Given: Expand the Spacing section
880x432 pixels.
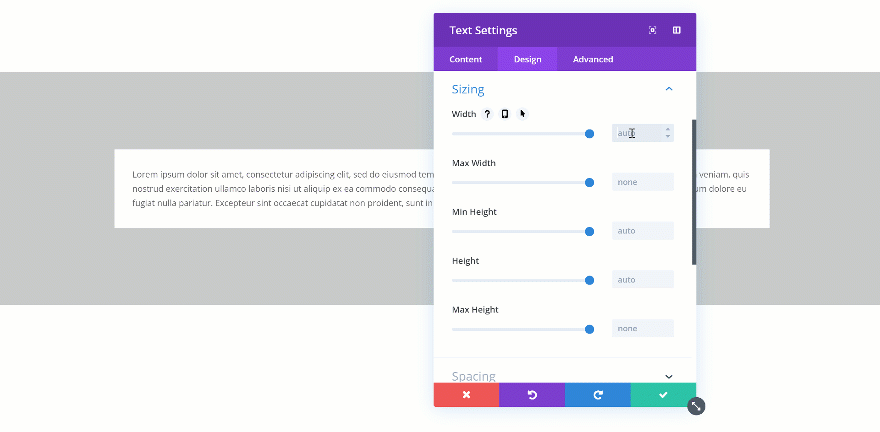Looking at the screenshot, I should click(669, 376).
